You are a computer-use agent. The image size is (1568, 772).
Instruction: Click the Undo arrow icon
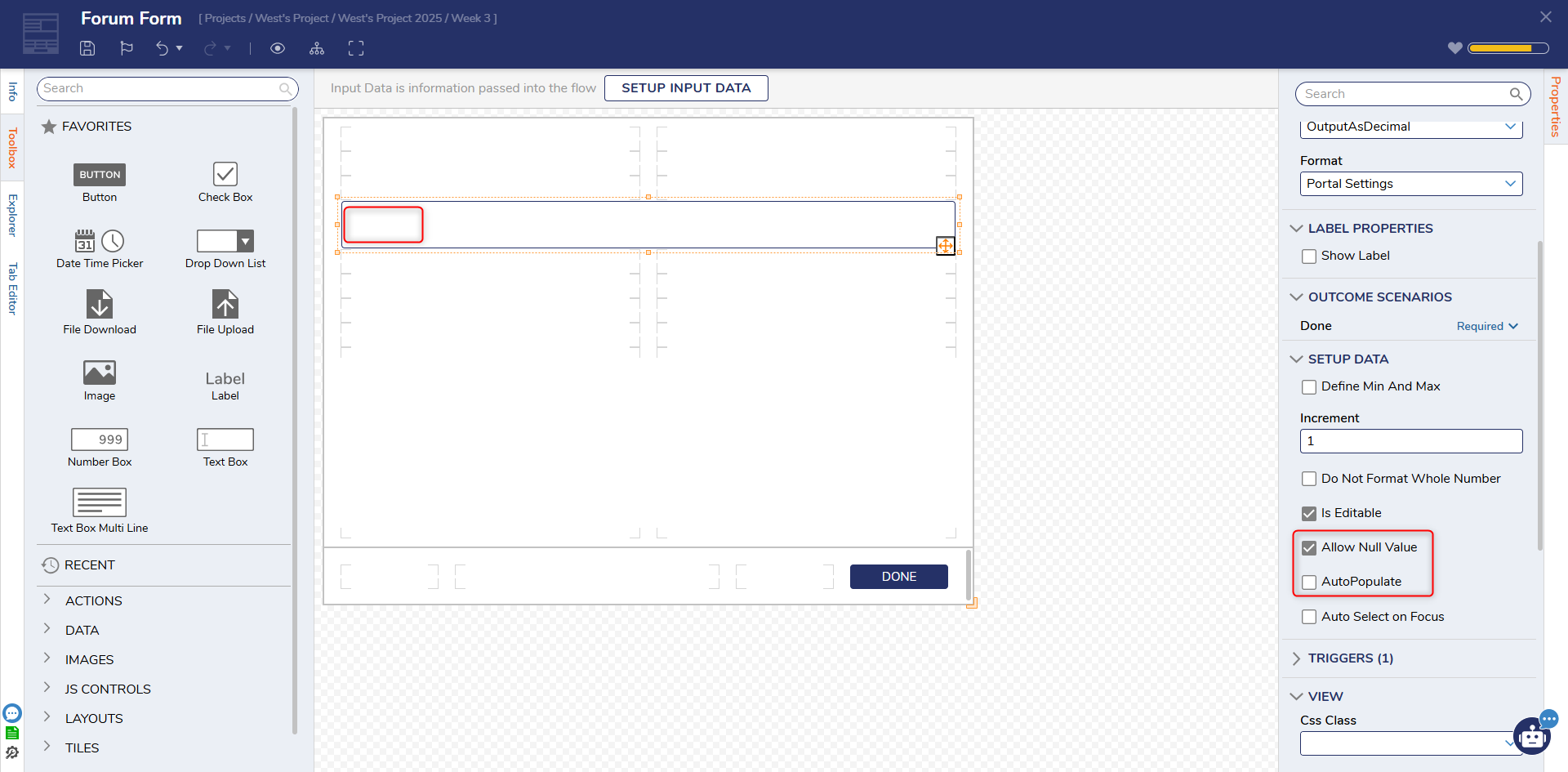[162, 48]
